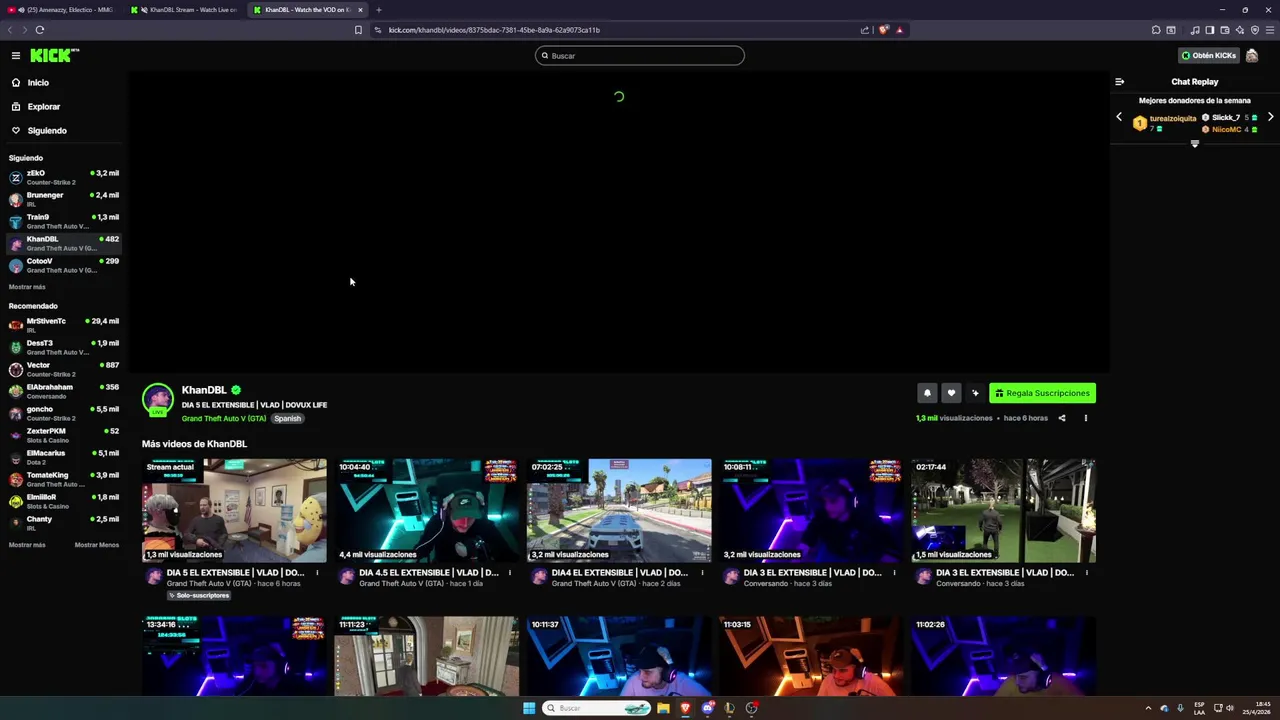1280x720 pixels.
Task: Expand Mostrar más under Siguiendo
Action: click(x=27, y=287)
